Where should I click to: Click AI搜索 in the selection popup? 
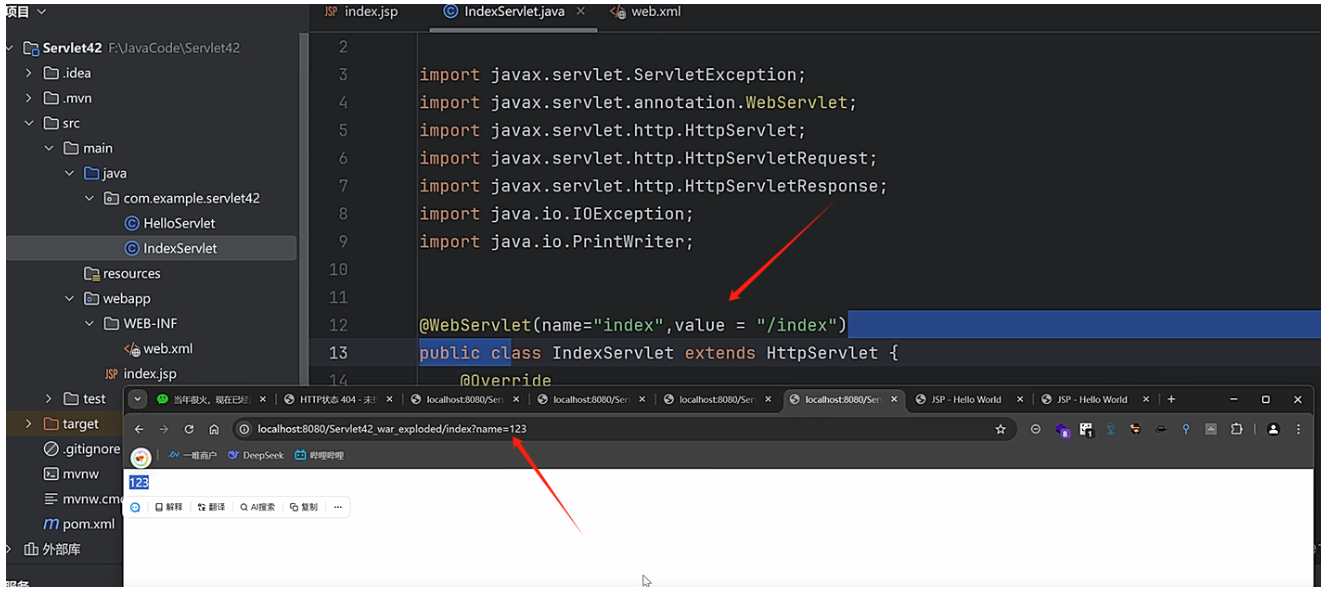257,507
